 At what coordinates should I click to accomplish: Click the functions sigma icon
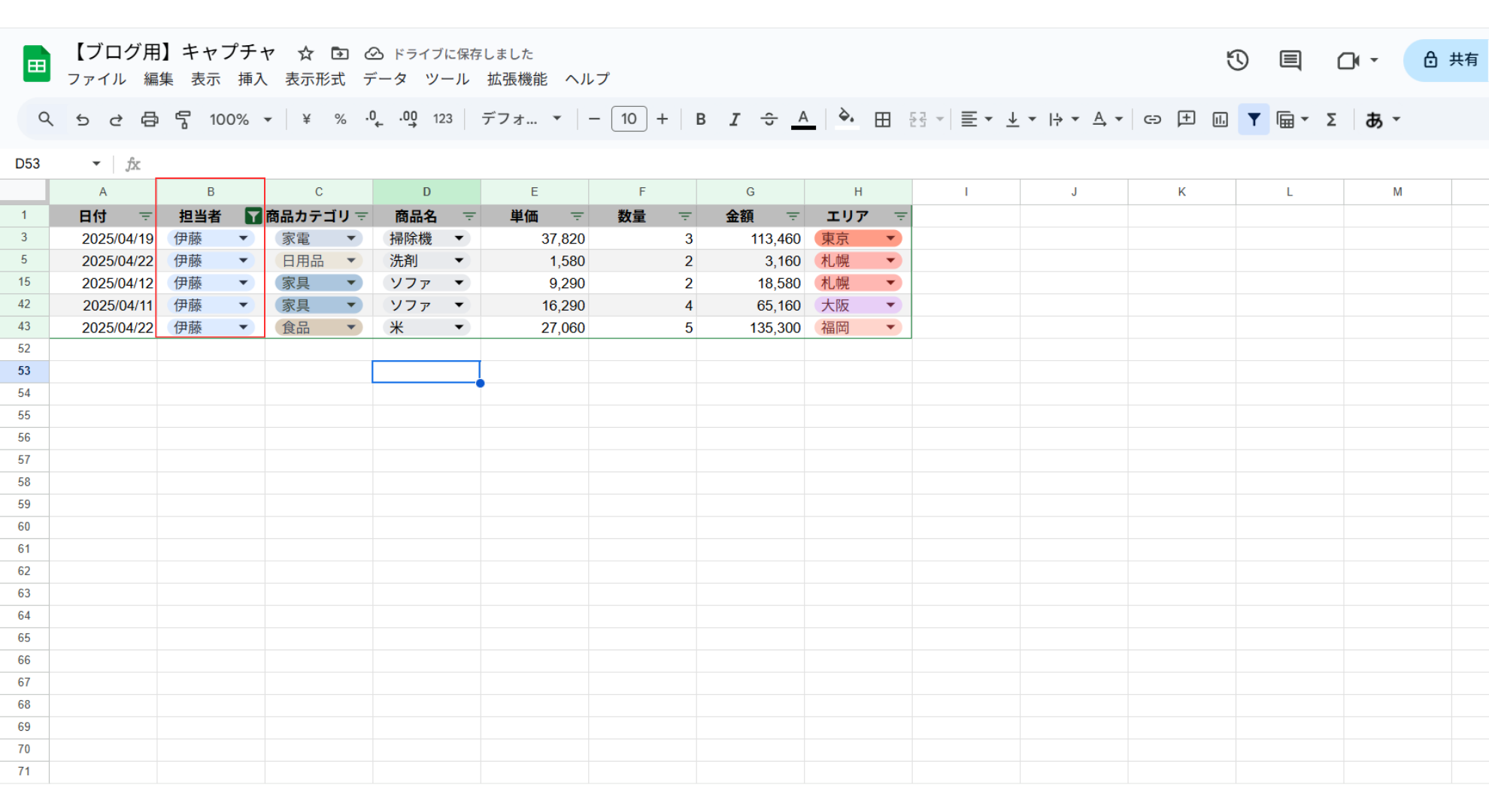pyautogui.click(x=1331, y=120)
